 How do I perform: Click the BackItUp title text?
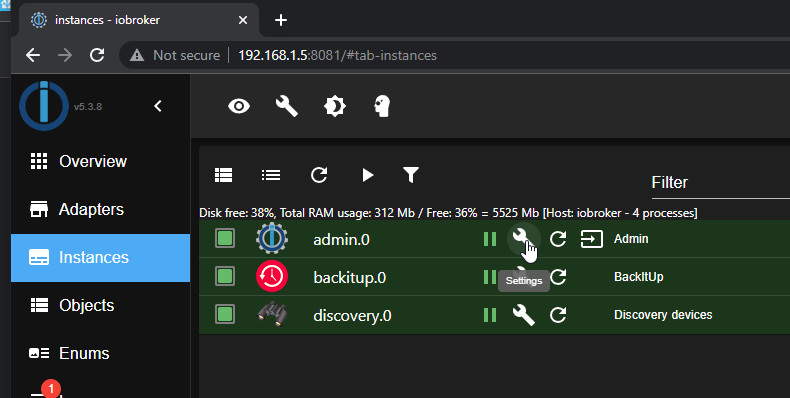pos(638,277)
